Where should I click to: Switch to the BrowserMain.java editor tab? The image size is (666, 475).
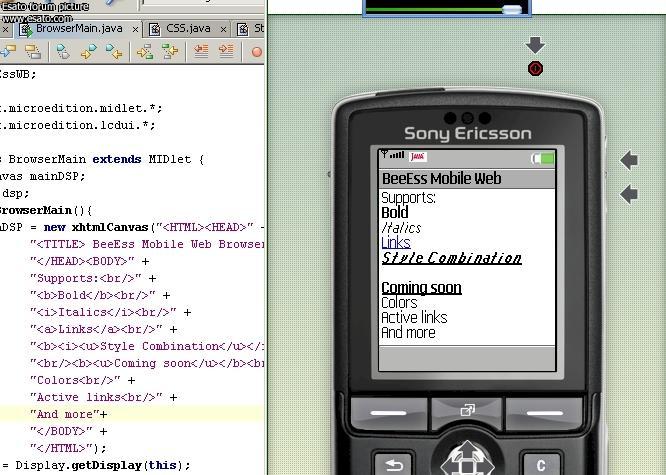[x=79, y=29]
